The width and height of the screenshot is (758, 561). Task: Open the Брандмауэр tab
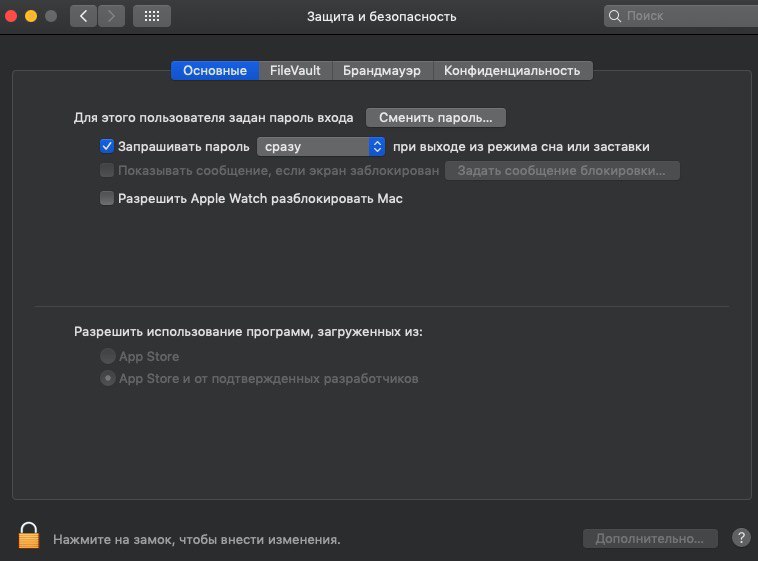click(382, 71)
